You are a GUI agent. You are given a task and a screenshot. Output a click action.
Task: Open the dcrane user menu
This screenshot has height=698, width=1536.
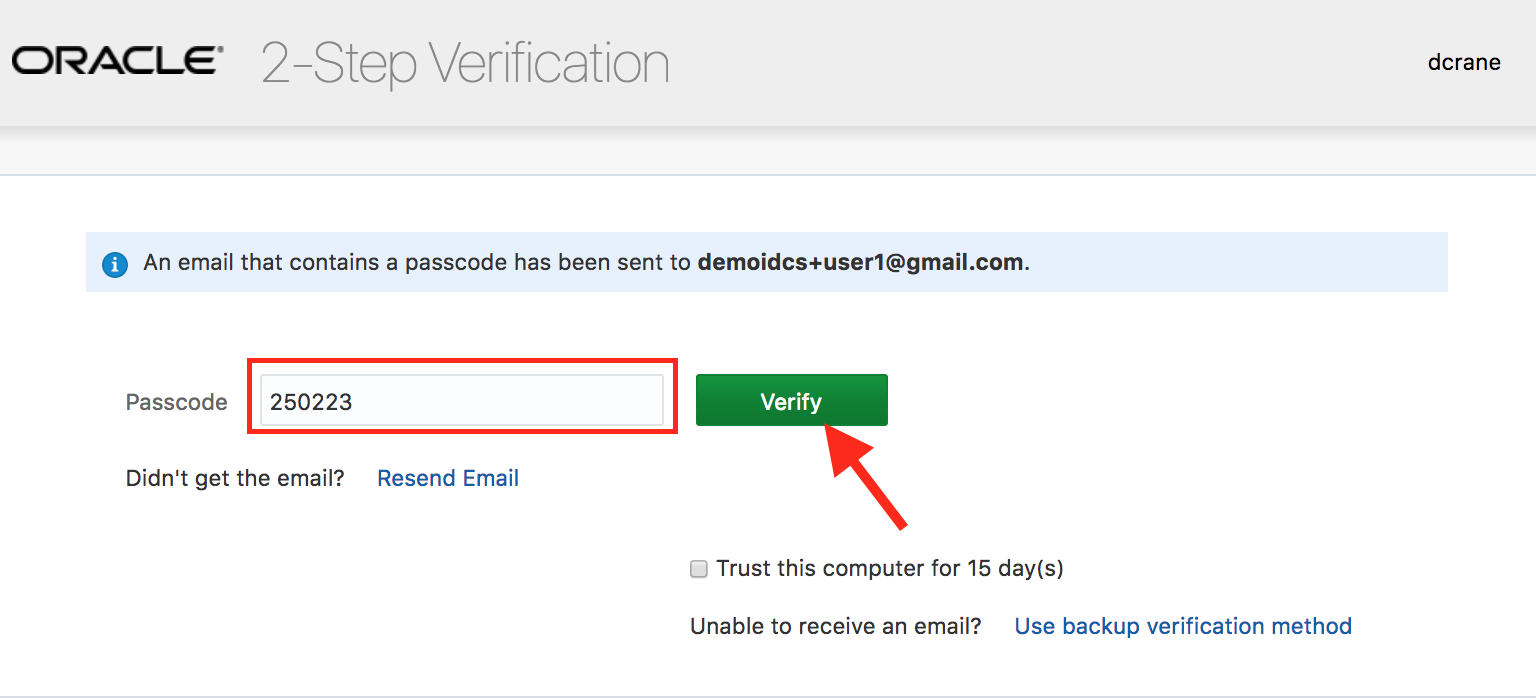tap(1464, 62)
